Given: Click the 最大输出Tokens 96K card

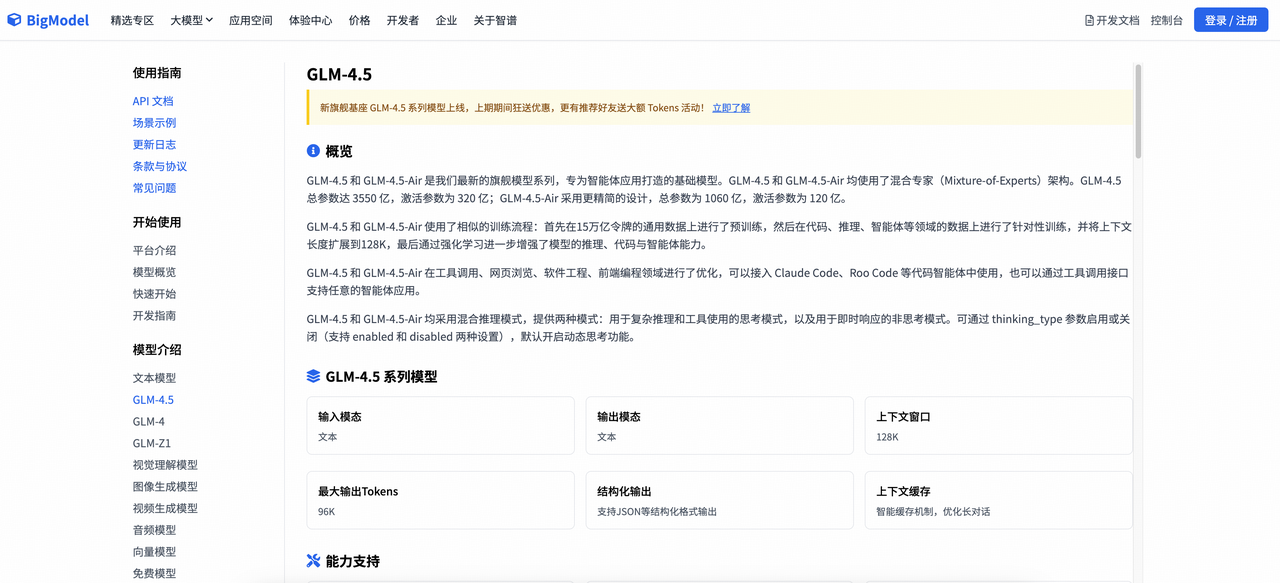Looking at the screenshot, I should point(441,500).
